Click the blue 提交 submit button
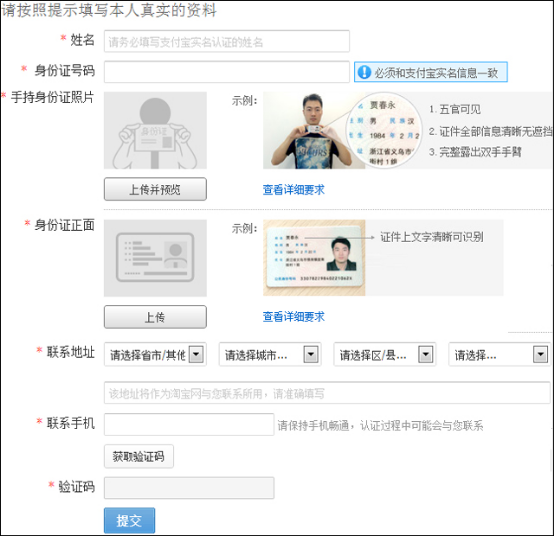The height and width of the screenshot is (537, 554). 129,520
